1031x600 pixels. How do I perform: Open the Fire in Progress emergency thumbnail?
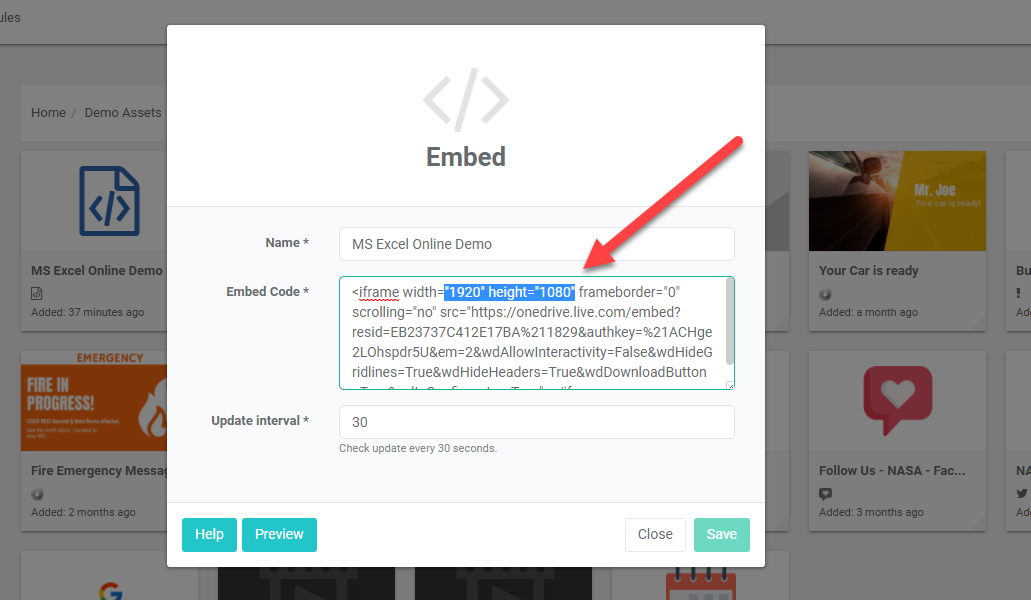(94, 401)
